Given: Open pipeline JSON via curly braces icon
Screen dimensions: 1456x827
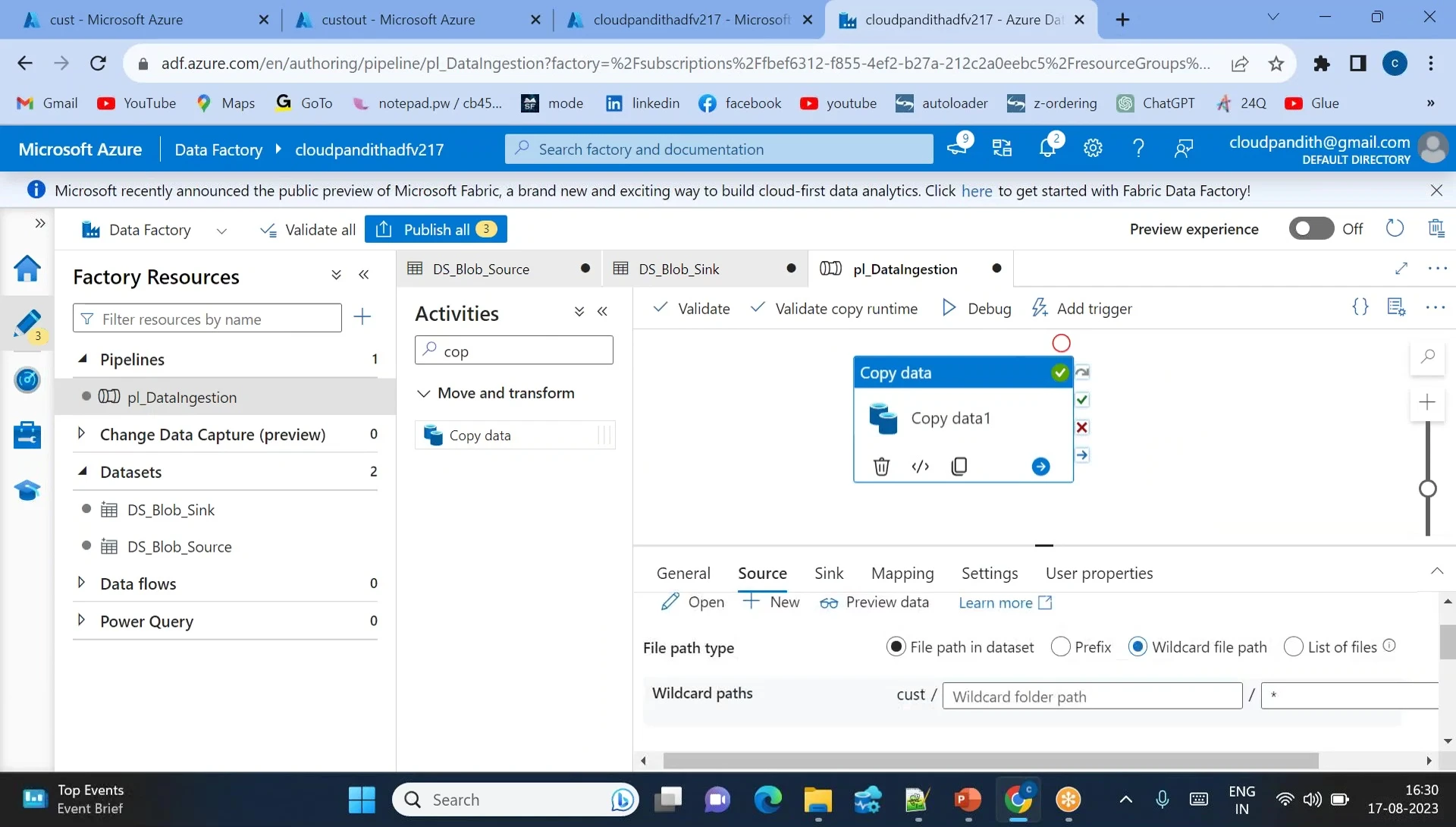Looking at the screenshot, I should point(1360,307).
